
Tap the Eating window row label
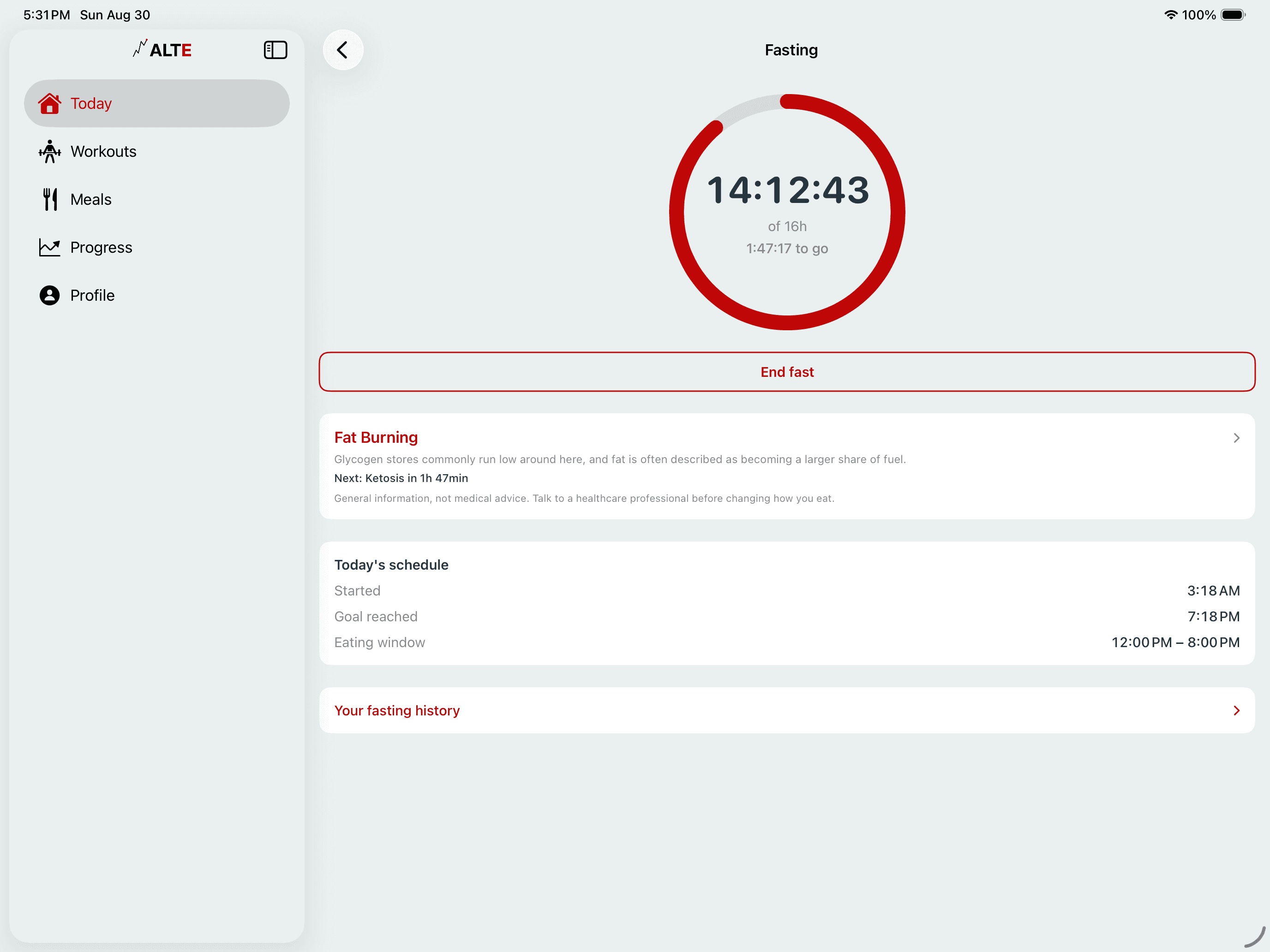[379, 642]
